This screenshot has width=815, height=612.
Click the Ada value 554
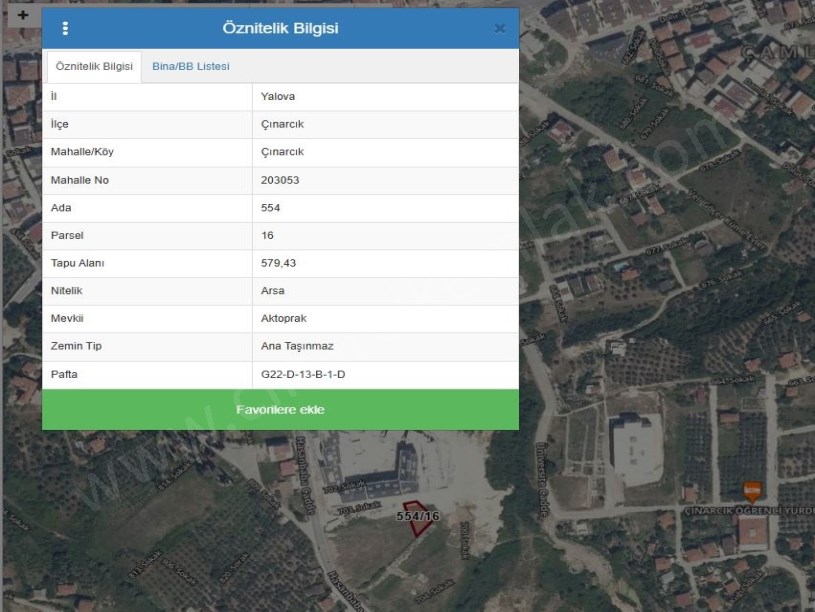270,208
